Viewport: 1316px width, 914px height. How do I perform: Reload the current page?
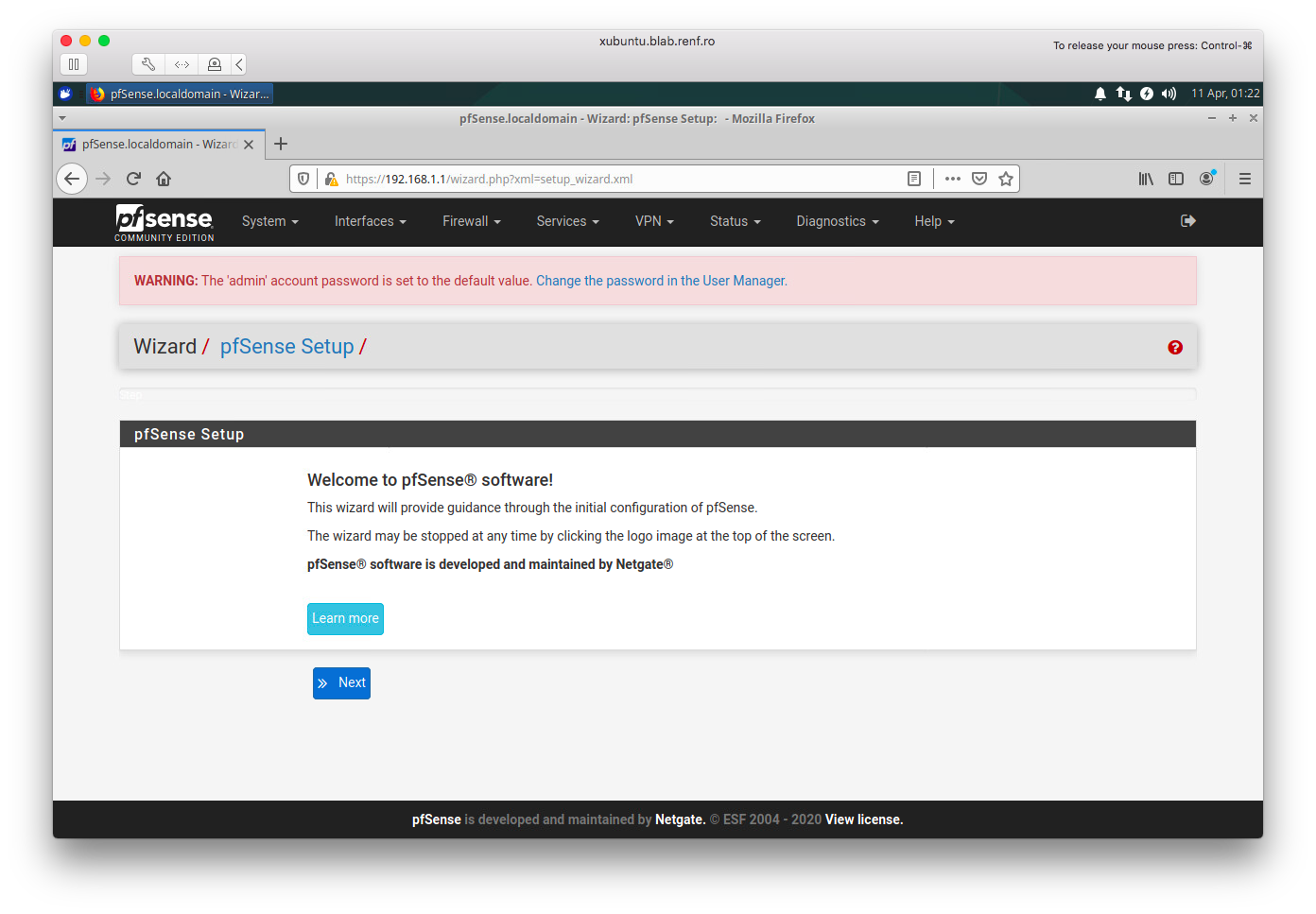tap(133, 179)
